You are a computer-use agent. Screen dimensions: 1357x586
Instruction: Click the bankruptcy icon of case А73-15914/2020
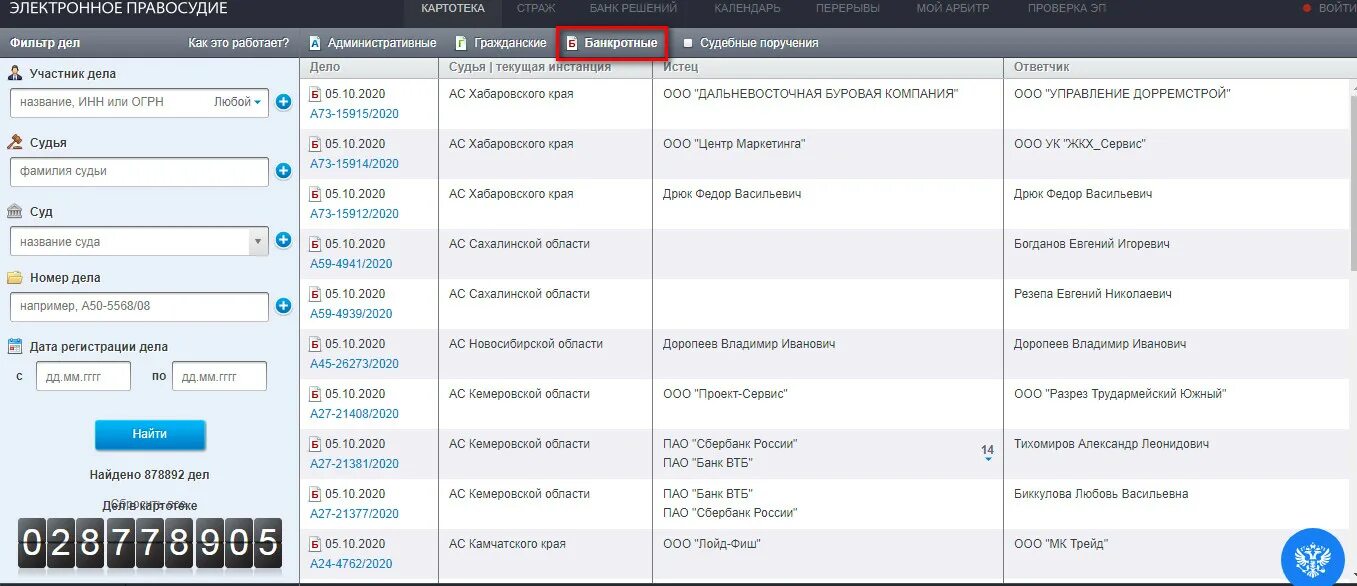point(315,144)
